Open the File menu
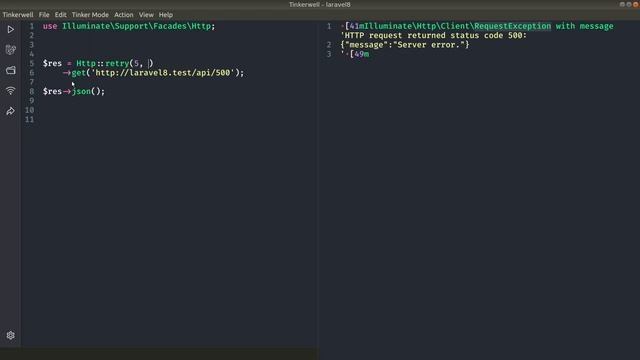 (x=44, y=15)
